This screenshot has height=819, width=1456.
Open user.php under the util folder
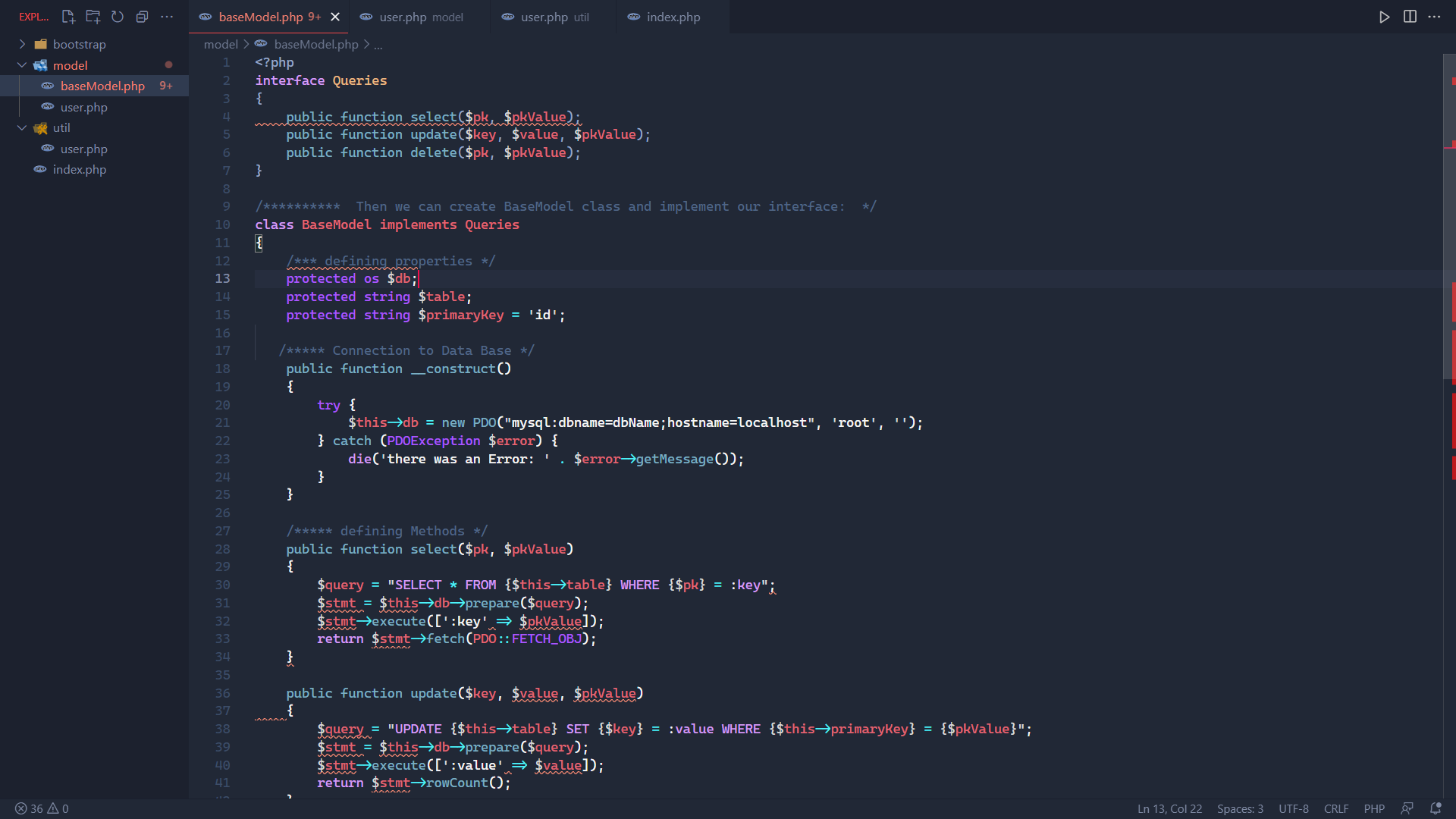point(94,149)
